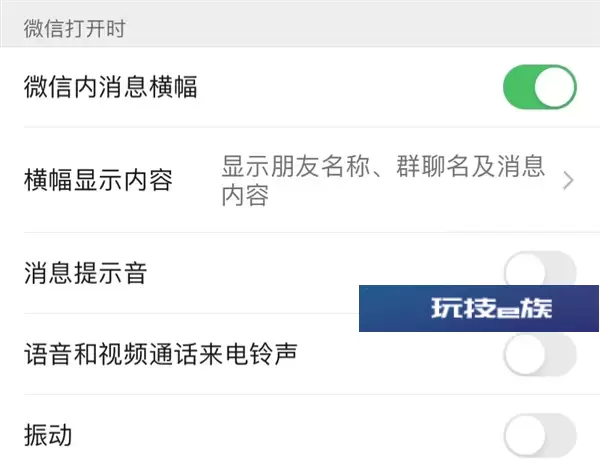
Task: Open 横幅显示内容 setting row
Action: coord(300,180)
